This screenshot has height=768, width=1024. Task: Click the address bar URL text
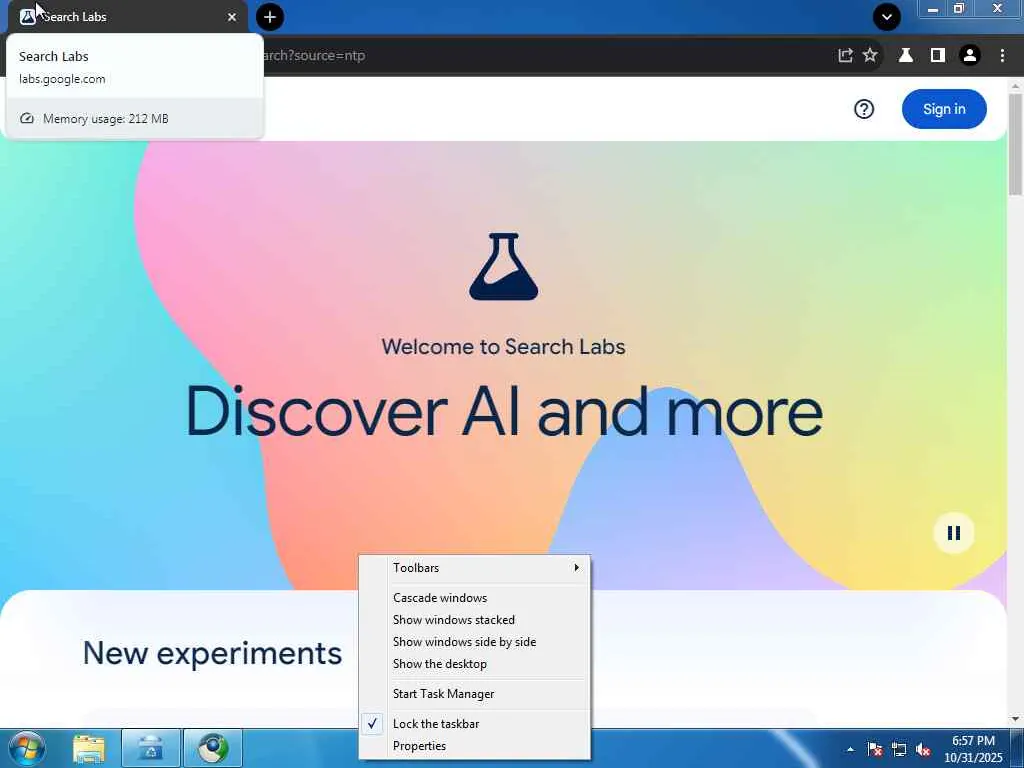pyautogui.click(x=313, y=56)
